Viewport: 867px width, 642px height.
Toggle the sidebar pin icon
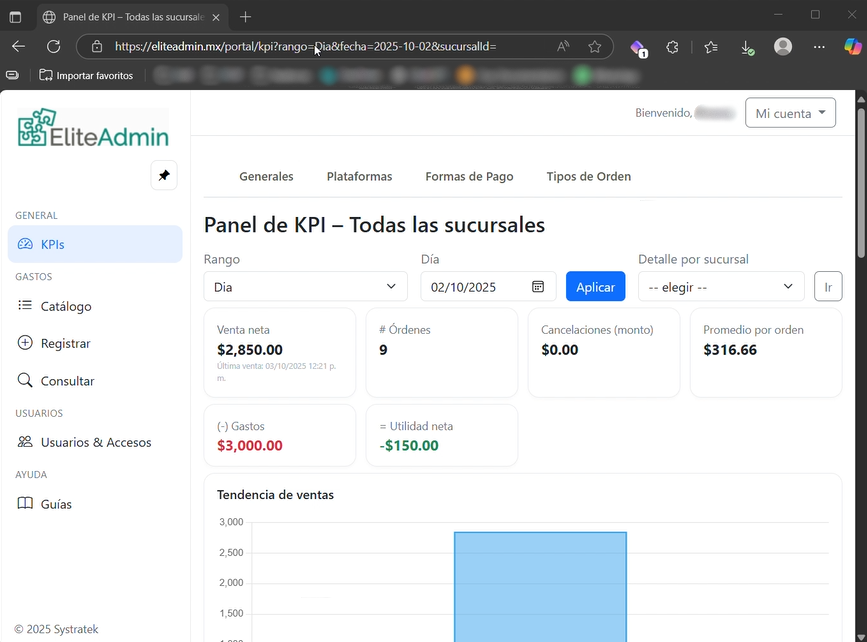coord(164,175)
